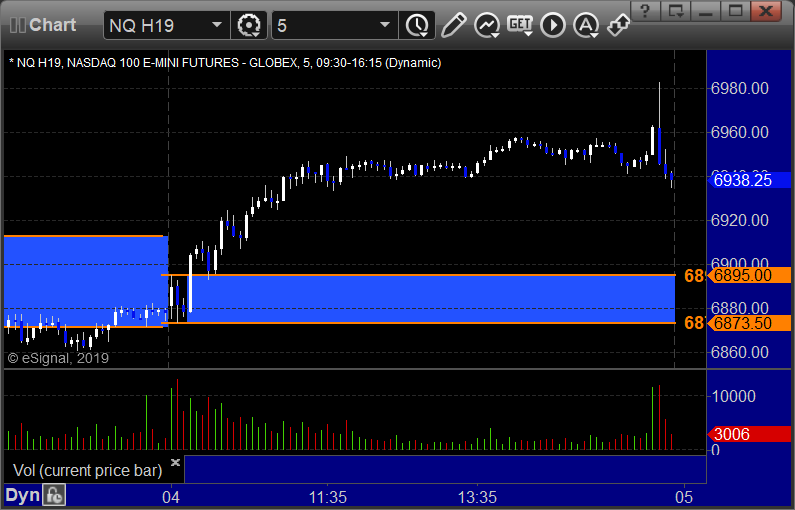Click the 6960.00 price axis label
This screenshot has height=510, width=795.
point(740,132)
